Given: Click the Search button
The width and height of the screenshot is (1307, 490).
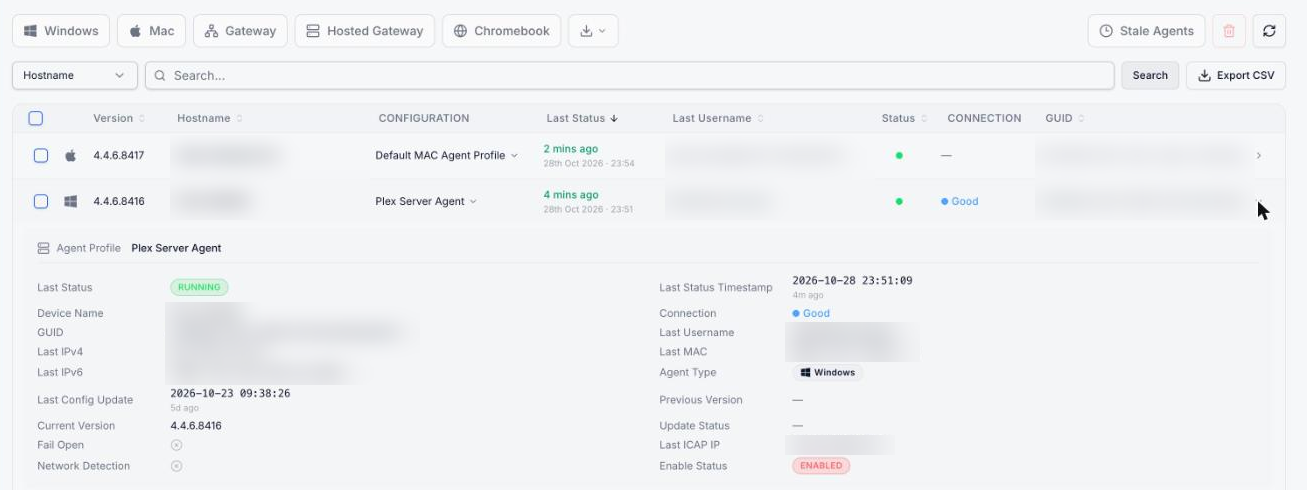Looking at the screenshot, I should click(x=1150, y=75).
